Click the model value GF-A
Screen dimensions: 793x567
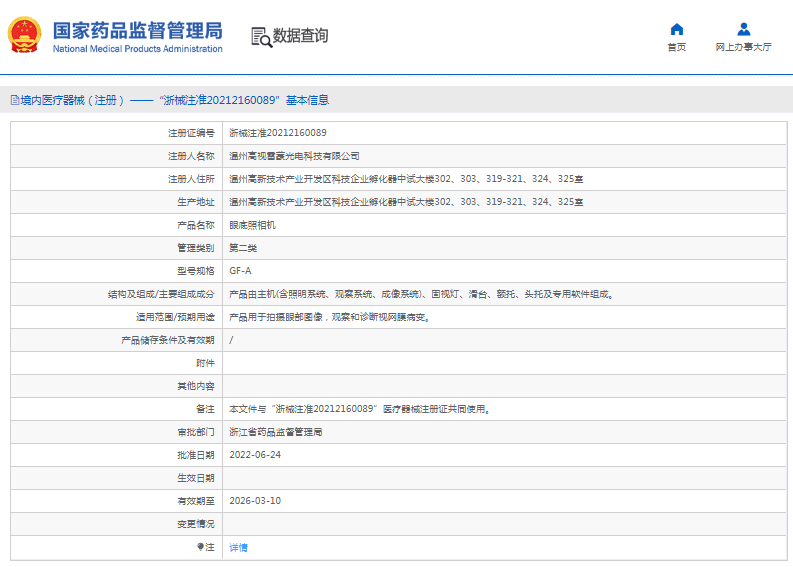coord(240,271)
